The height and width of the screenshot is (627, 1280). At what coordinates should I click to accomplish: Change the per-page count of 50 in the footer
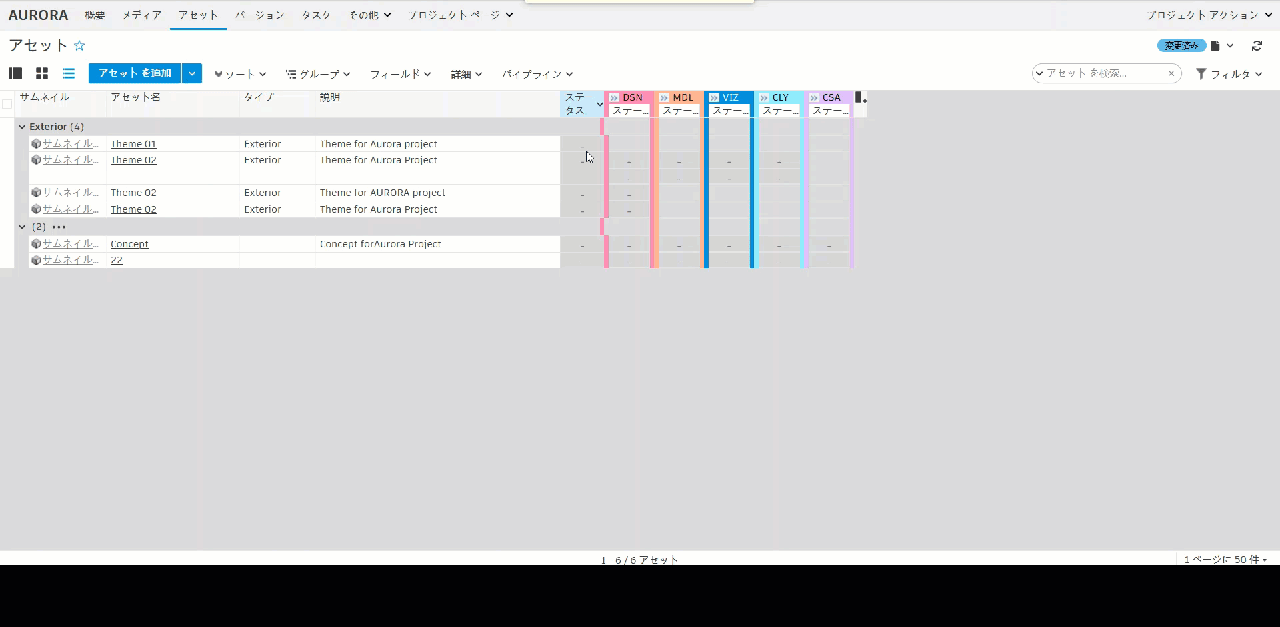(x=1226, y=560)
